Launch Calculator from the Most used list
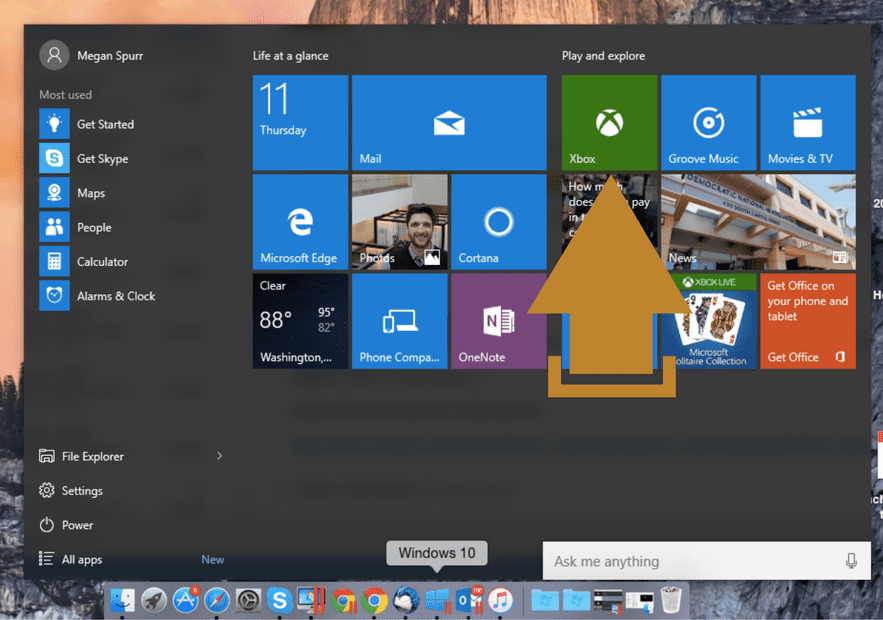Viewport: 883px width, 620px height. (x=84, y=261)
